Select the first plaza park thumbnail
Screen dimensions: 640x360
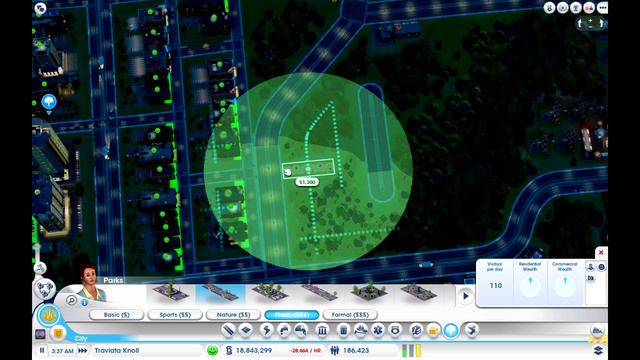170,292
